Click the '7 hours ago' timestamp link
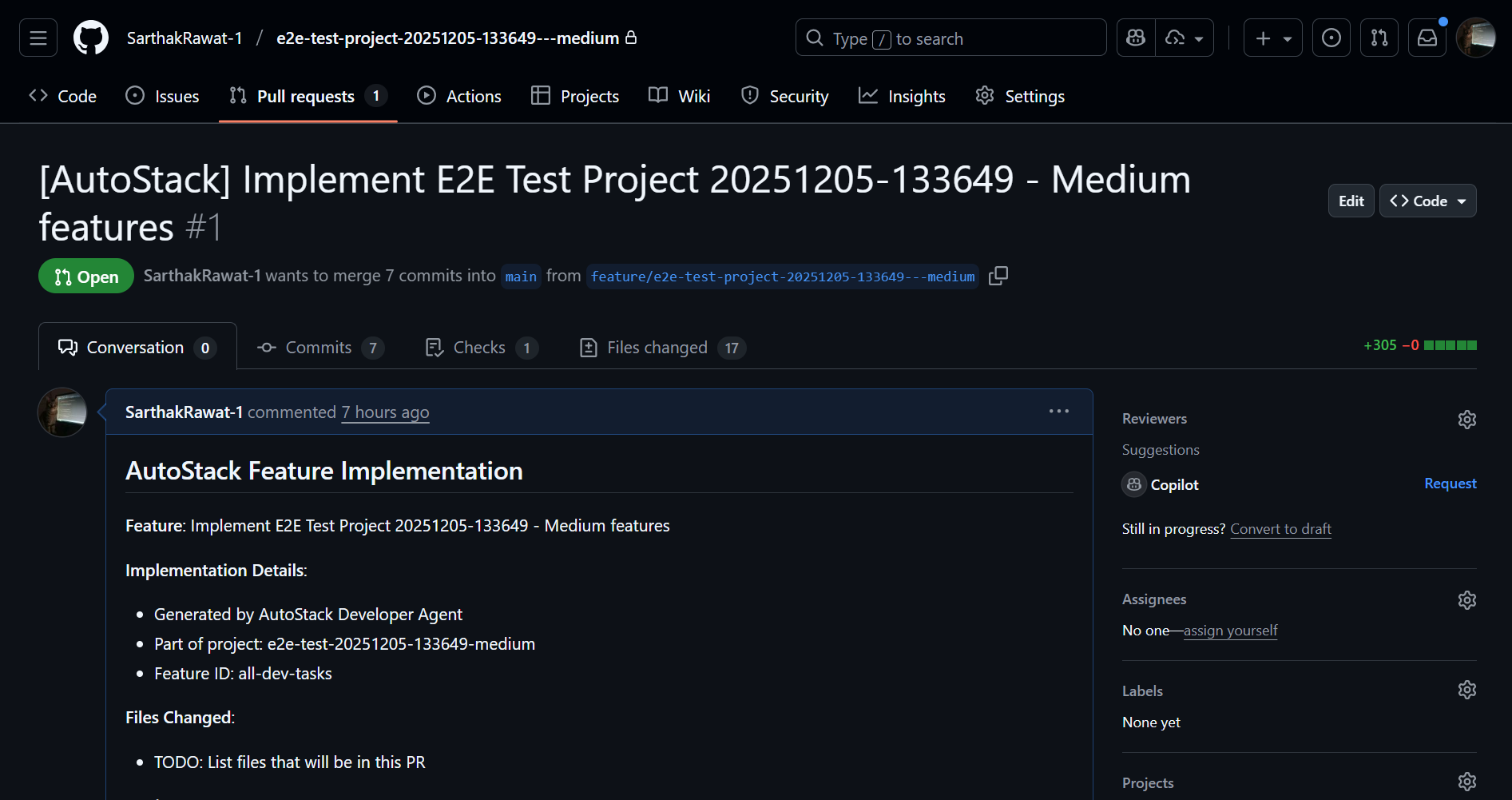 click(x=385, y=412)
